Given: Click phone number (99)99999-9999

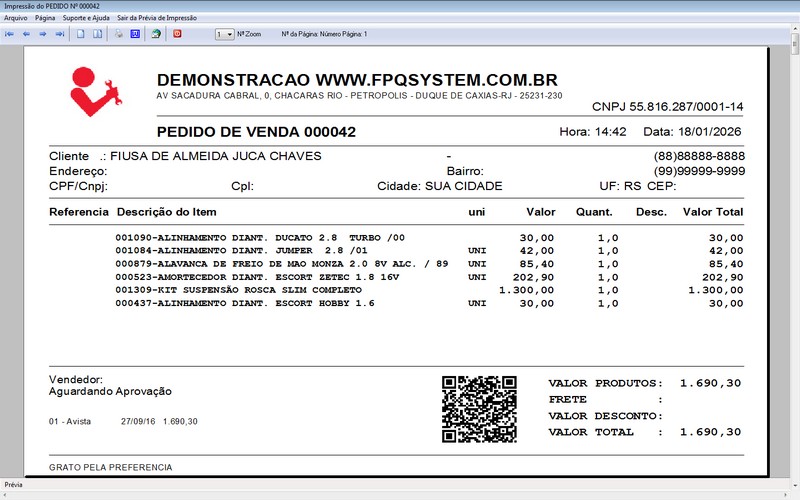Looking at the screenshot, I should click(x=699, y=171).
